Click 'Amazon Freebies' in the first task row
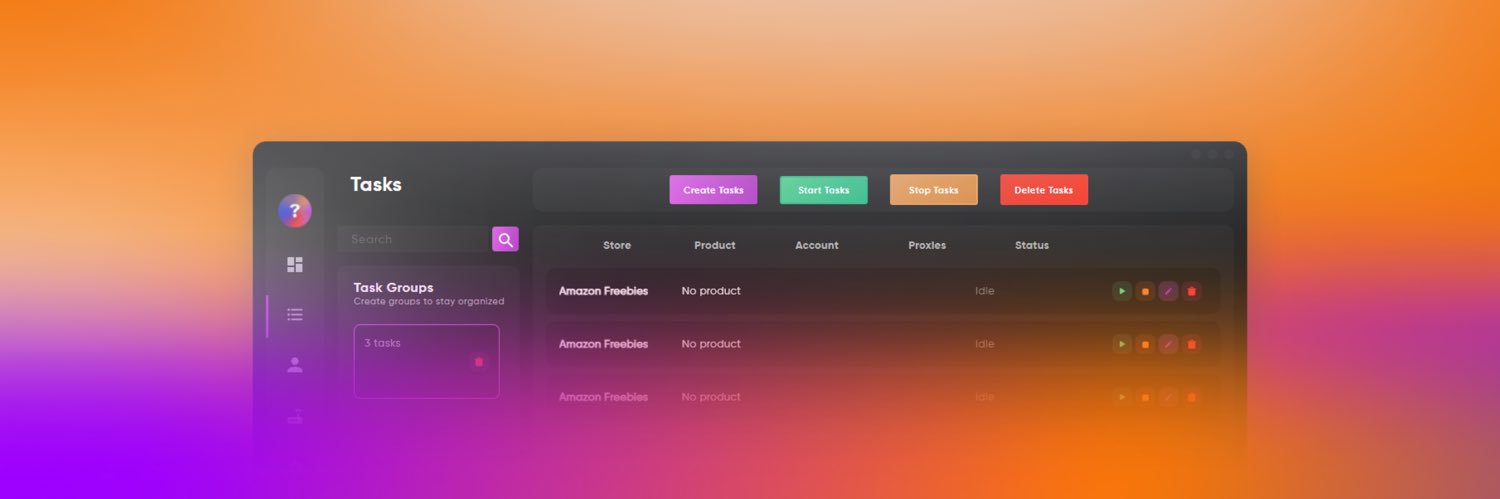1500x499 pixels. point(603,291)
